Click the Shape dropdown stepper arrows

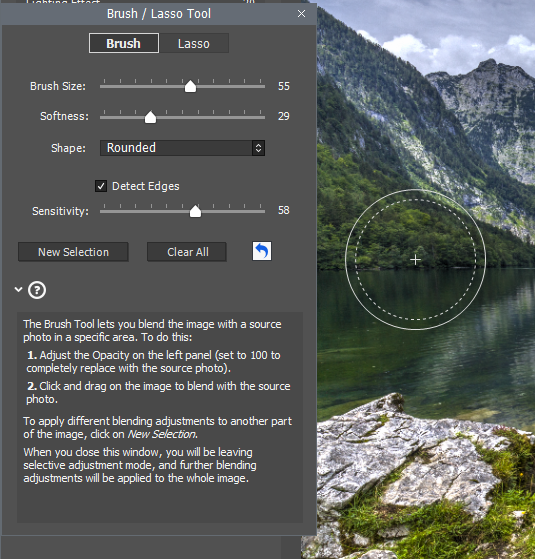click(x=258, y=148)
